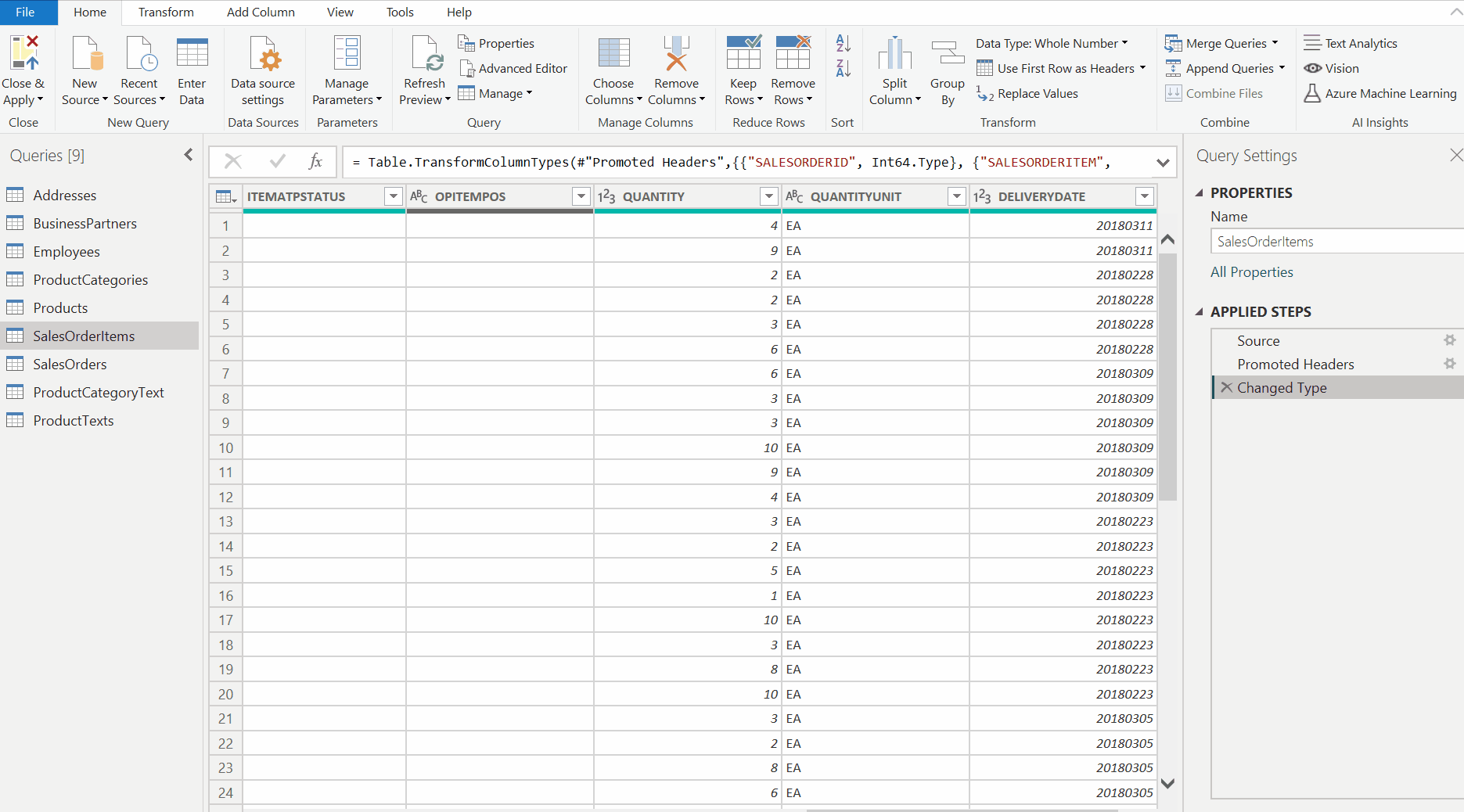Open the Tools menu
This screenshot has height=812, width=1464.
point(399,12)
